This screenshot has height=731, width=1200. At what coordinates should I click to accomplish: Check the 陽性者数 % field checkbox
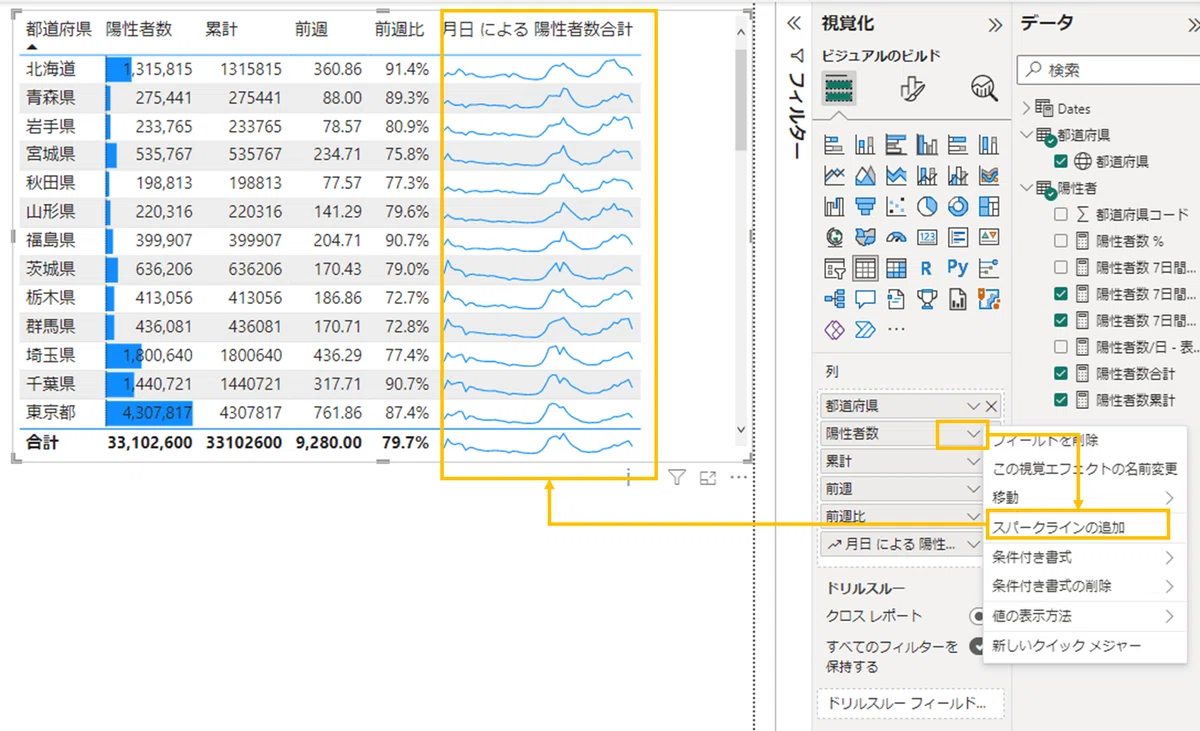[x=1061, y=240]
